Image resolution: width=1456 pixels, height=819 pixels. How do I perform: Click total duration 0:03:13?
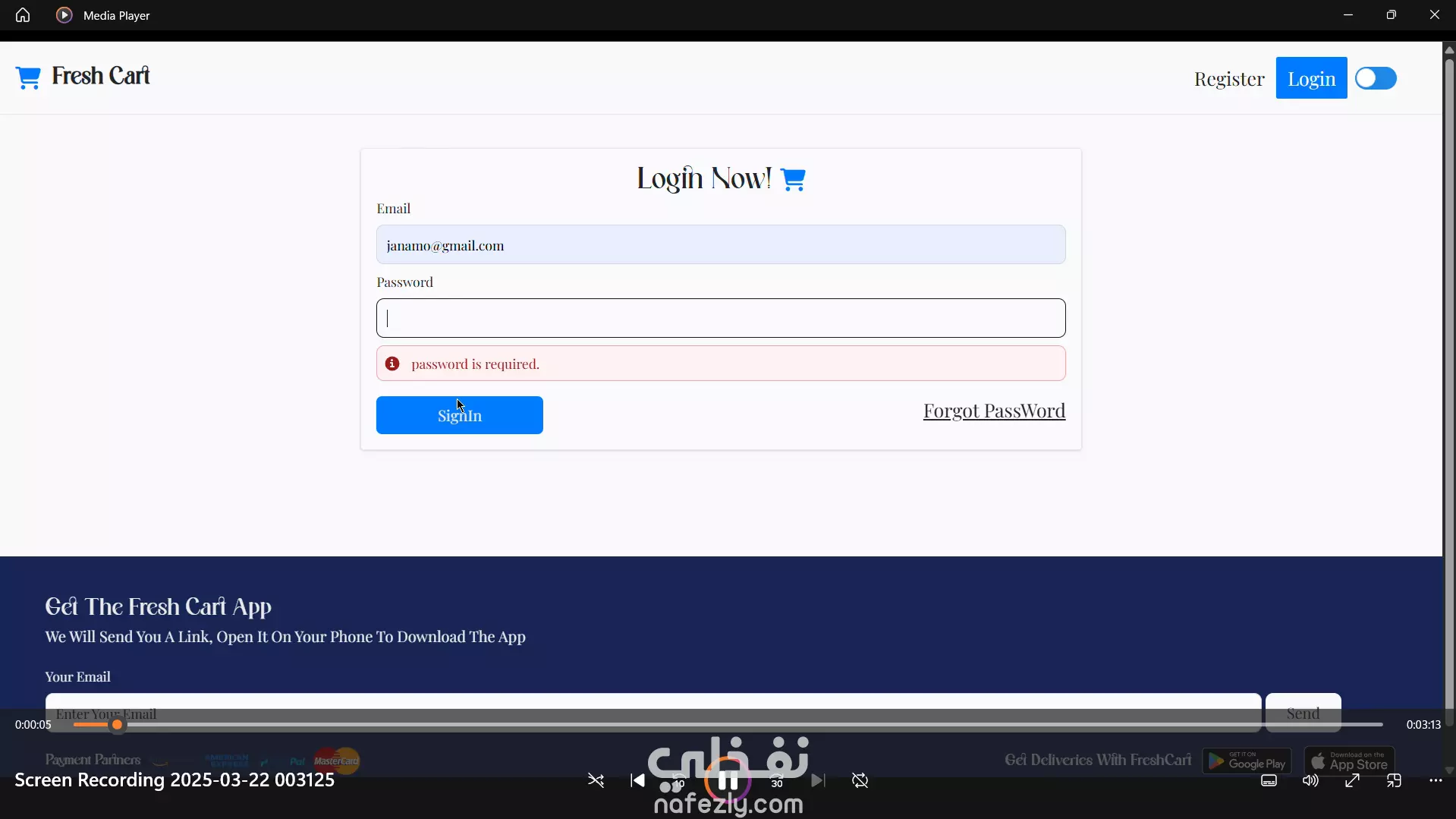pos(1423,725)
